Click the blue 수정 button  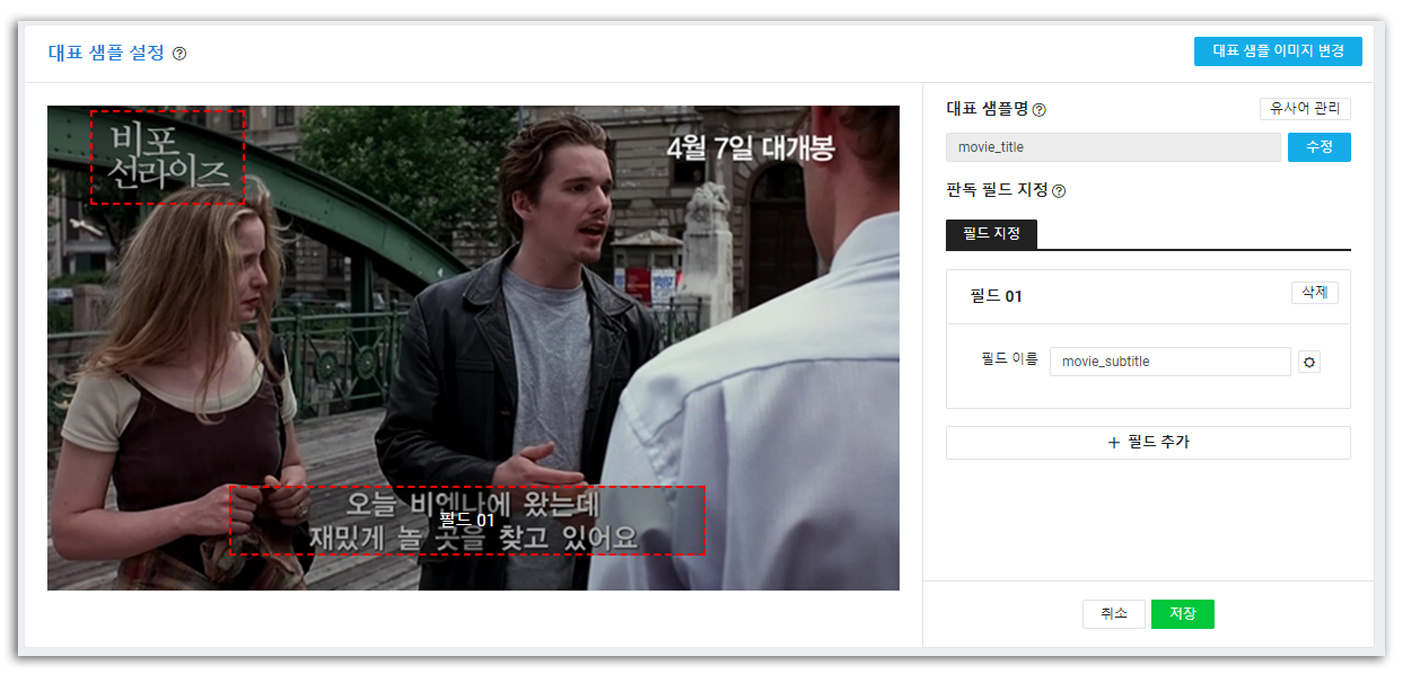click(1319, 147)
